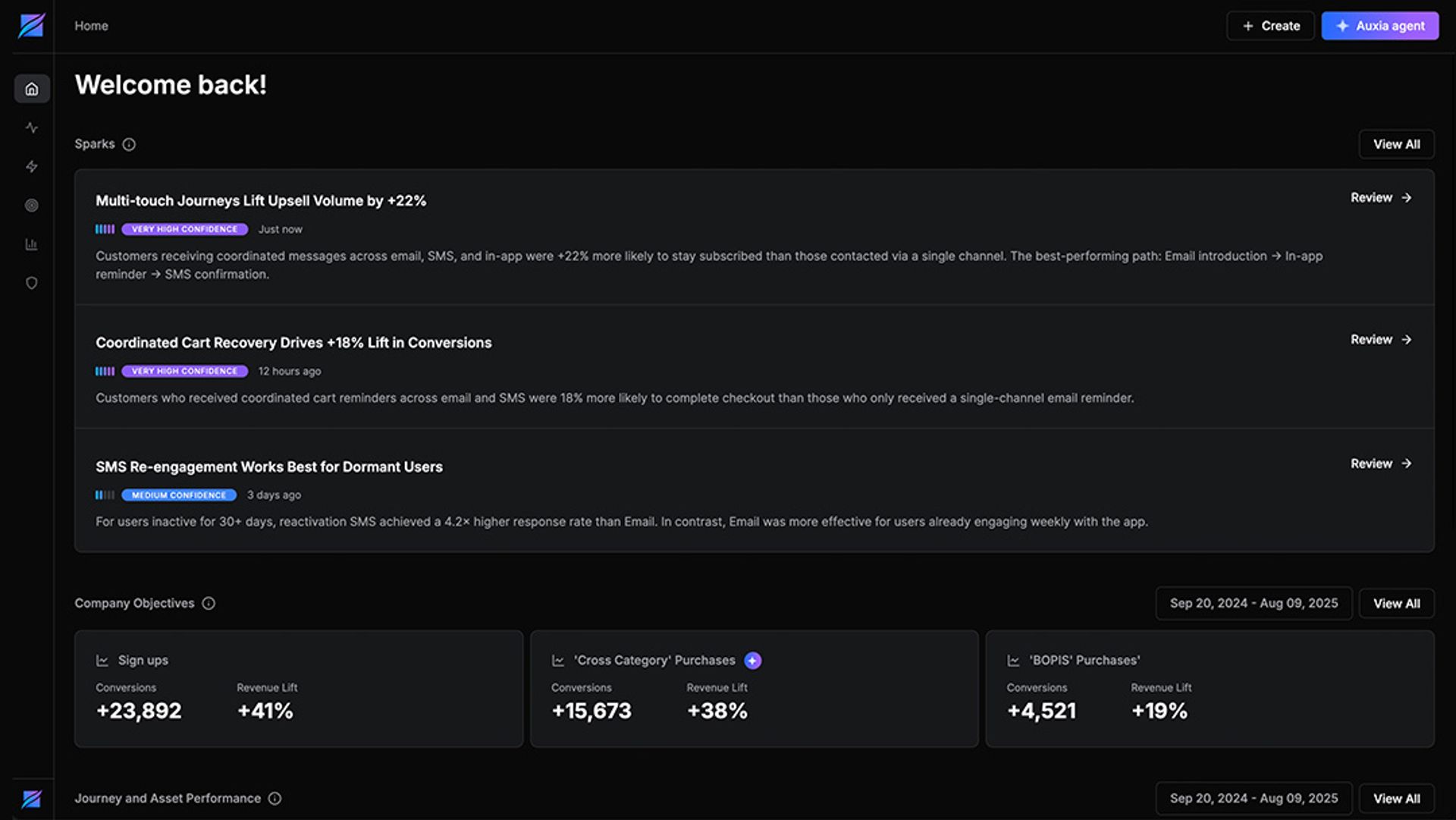The width and height of the screenshot is (1456, 820).
Task: Open the Home sidebar icon
Action: [x=32, y=89]
